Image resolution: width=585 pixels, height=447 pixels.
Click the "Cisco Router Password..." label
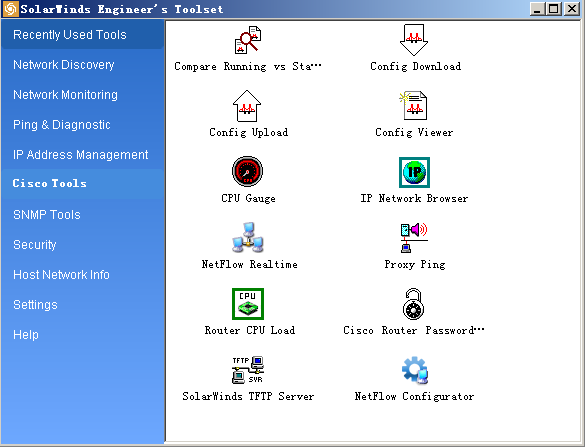(x=414, y=331)
